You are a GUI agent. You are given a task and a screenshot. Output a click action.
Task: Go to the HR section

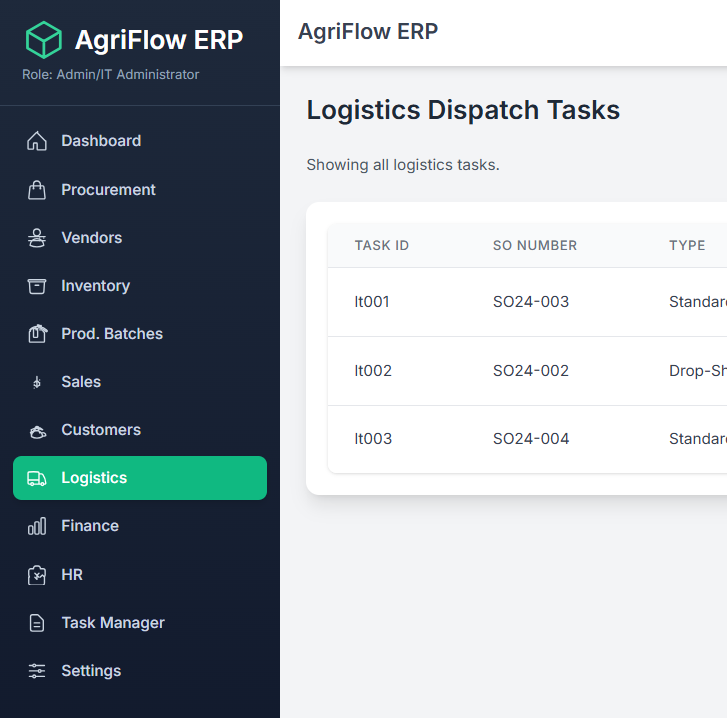click(72, 575)
